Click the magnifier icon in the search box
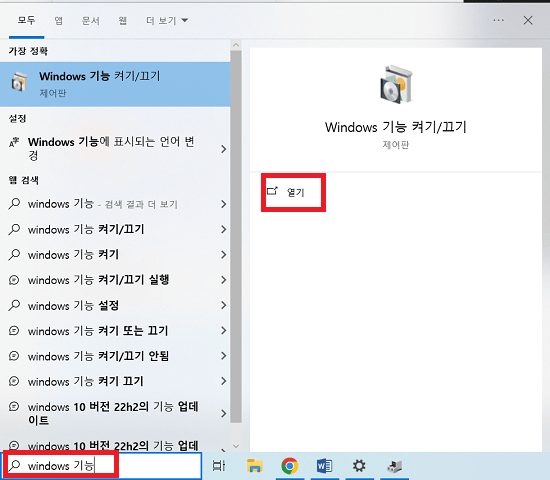This screenshot has height=480, width=550. pyautogui.click(x=14, y=466)
